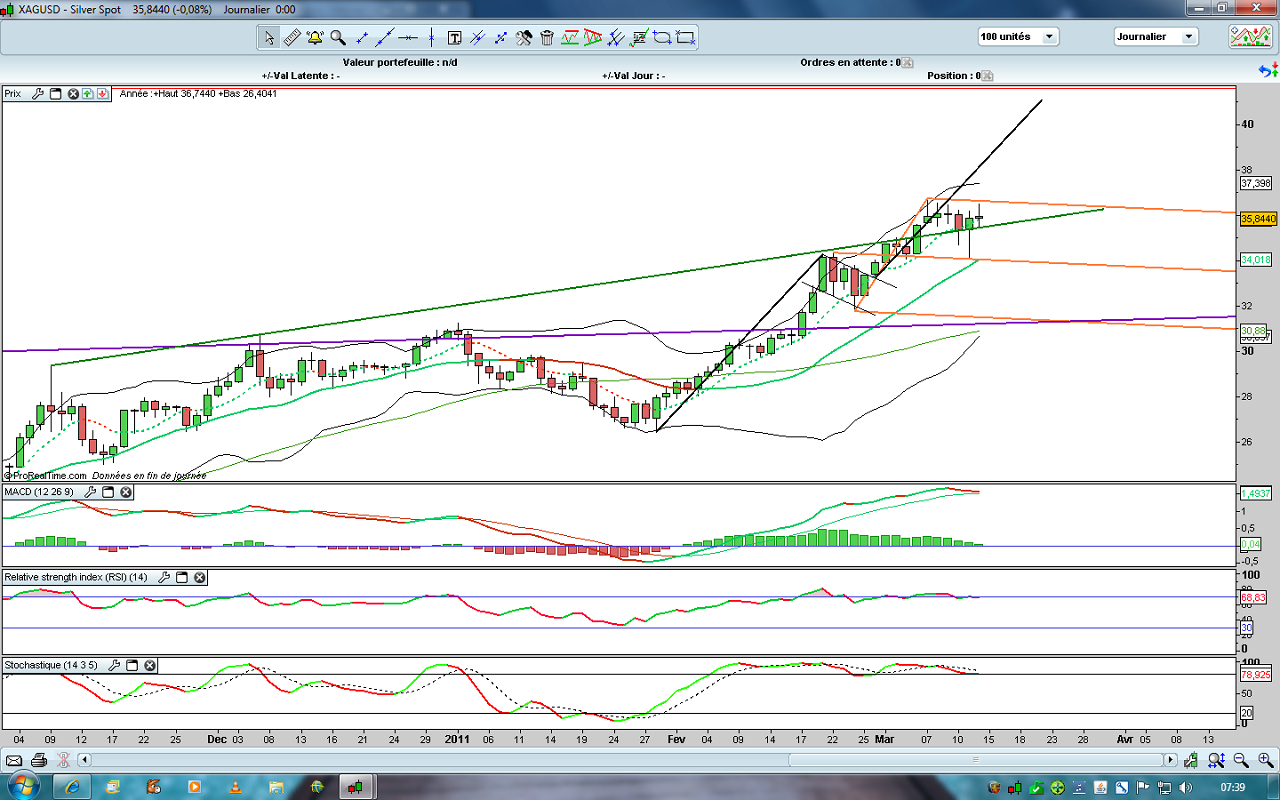Select the vertical line drawing tool

431,38
